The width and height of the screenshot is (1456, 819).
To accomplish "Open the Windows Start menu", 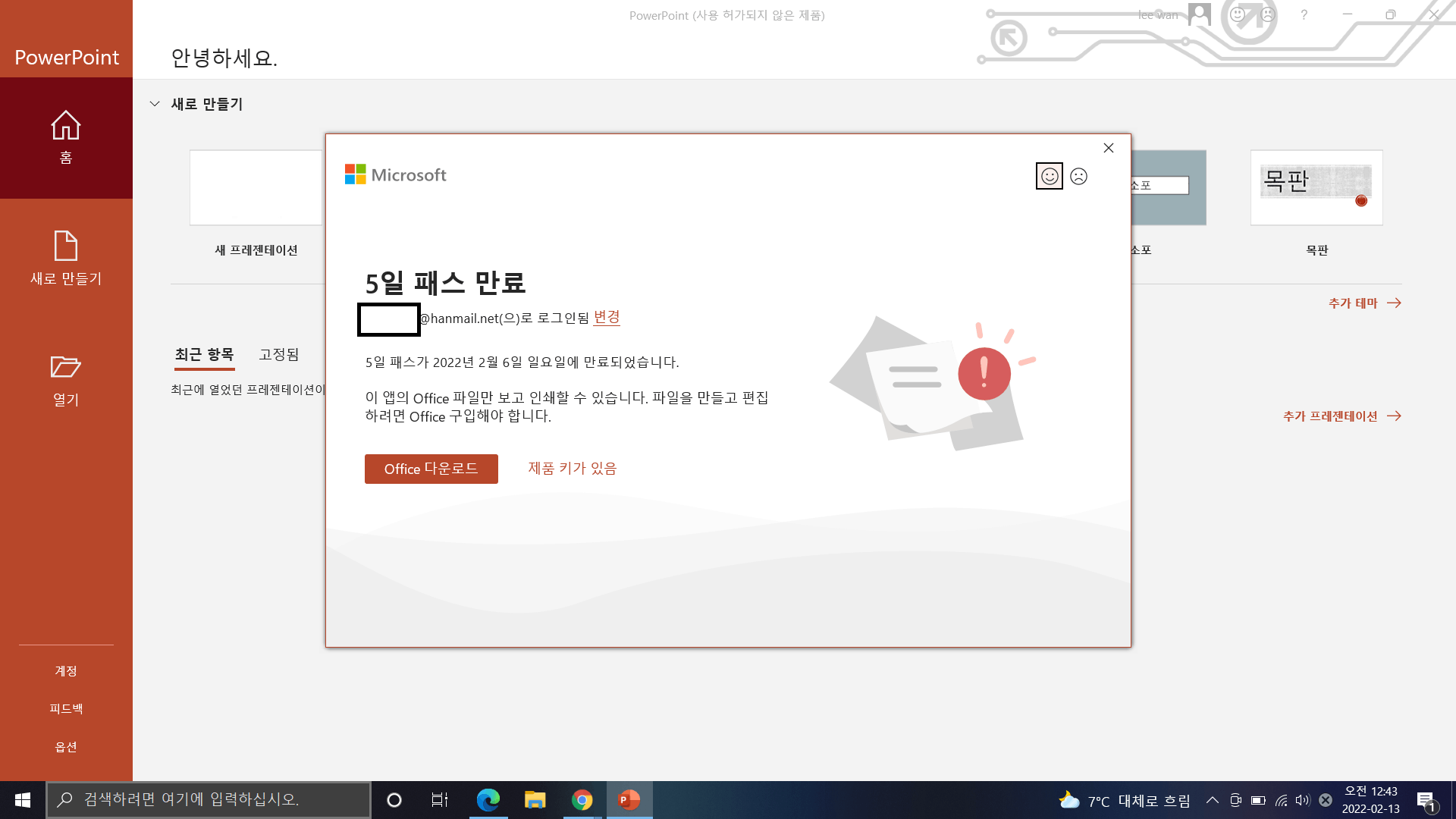I will [23, 800].
